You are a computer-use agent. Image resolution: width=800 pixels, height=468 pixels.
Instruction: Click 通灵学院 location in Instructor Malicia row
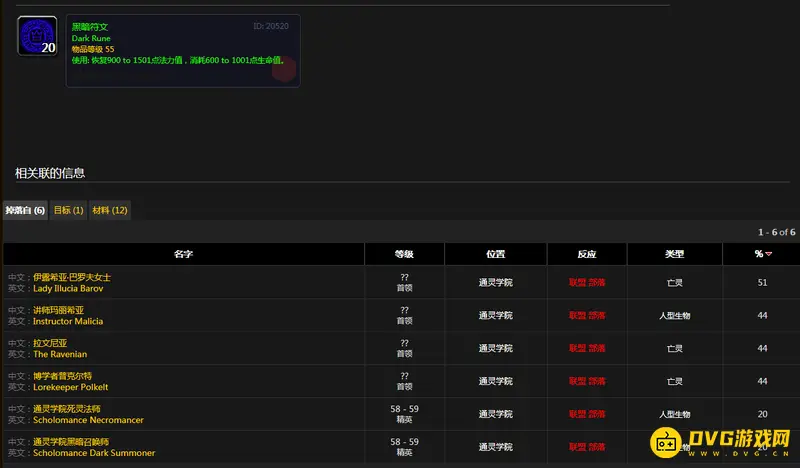click(495, 315)
